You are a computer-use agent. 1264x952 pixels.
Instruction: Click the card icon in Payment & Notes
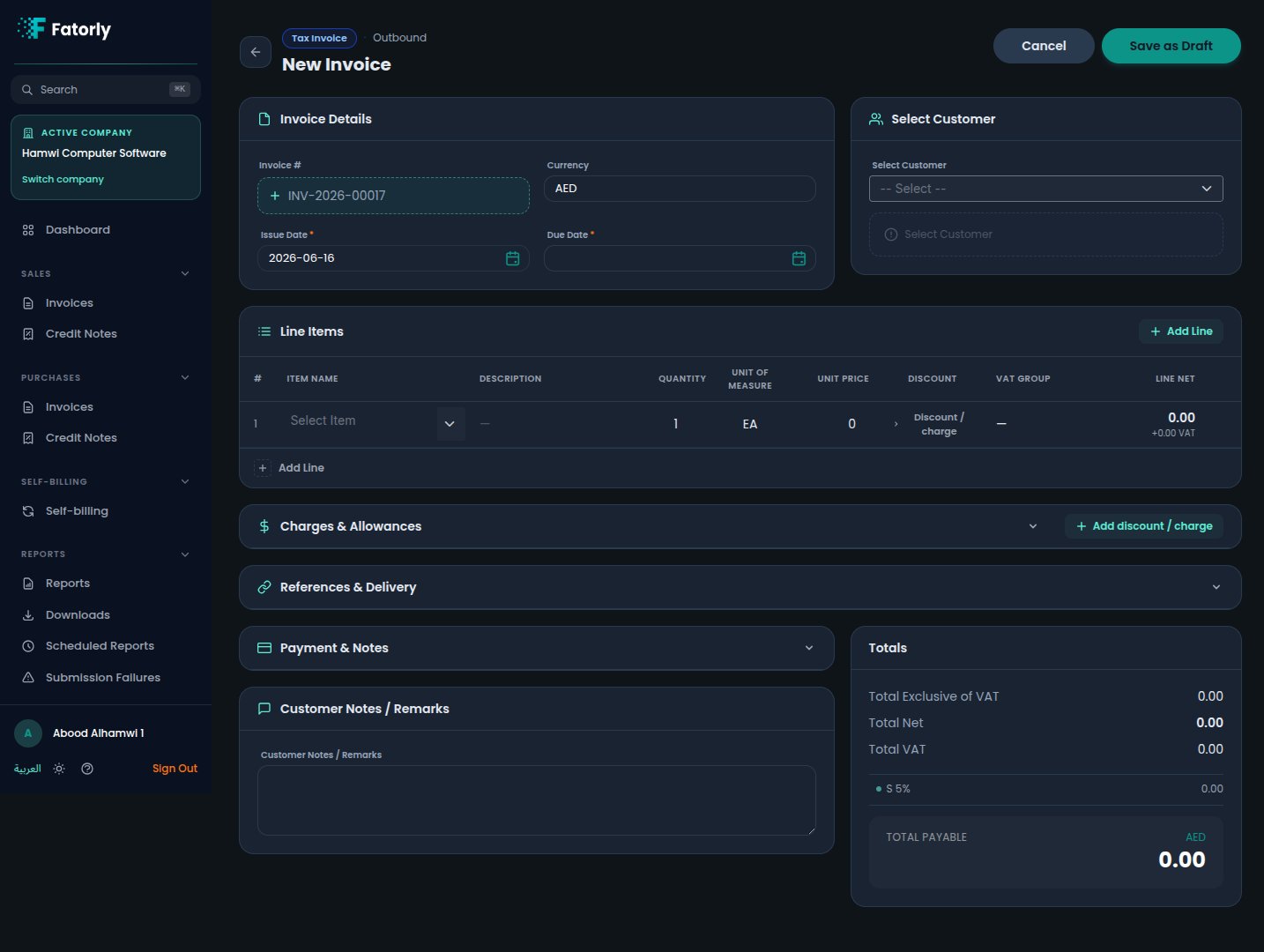(x=264, y=648)
